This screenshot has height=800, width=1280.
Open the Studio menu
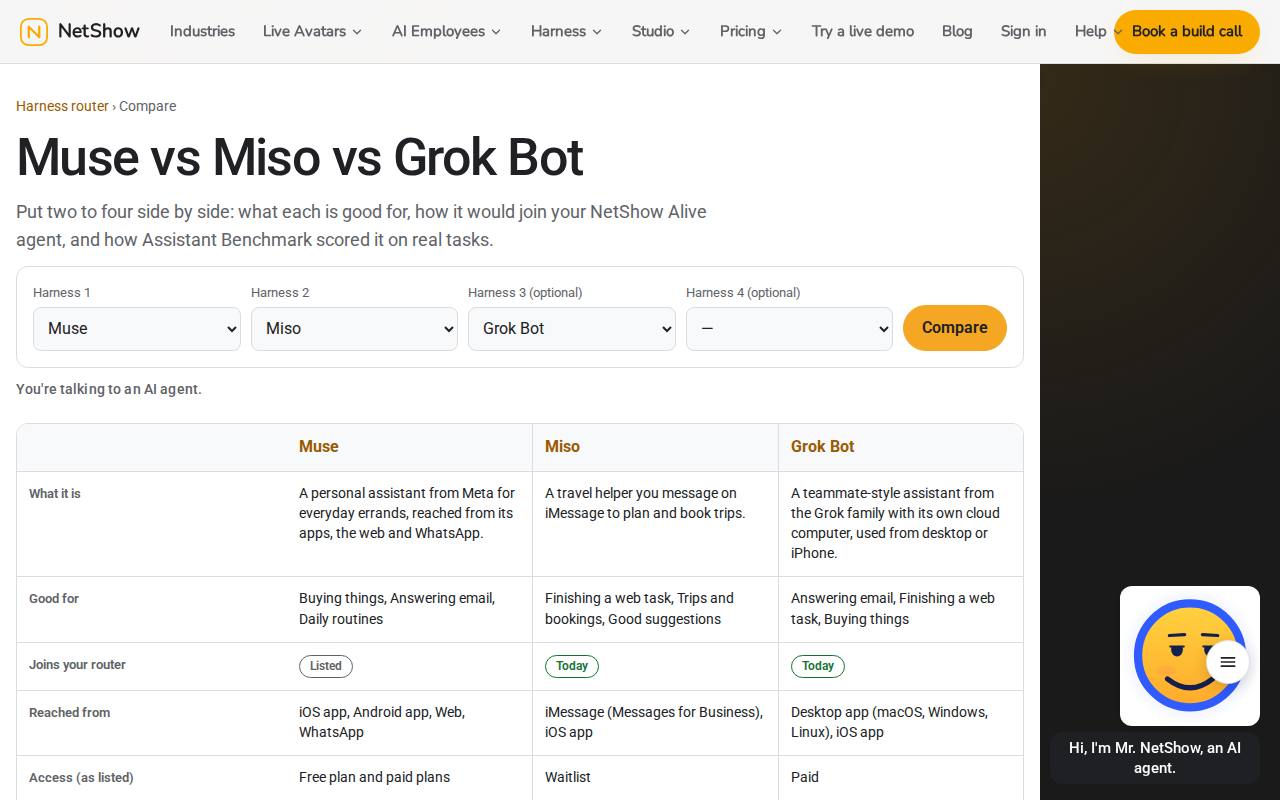click(x=660, y=31)
